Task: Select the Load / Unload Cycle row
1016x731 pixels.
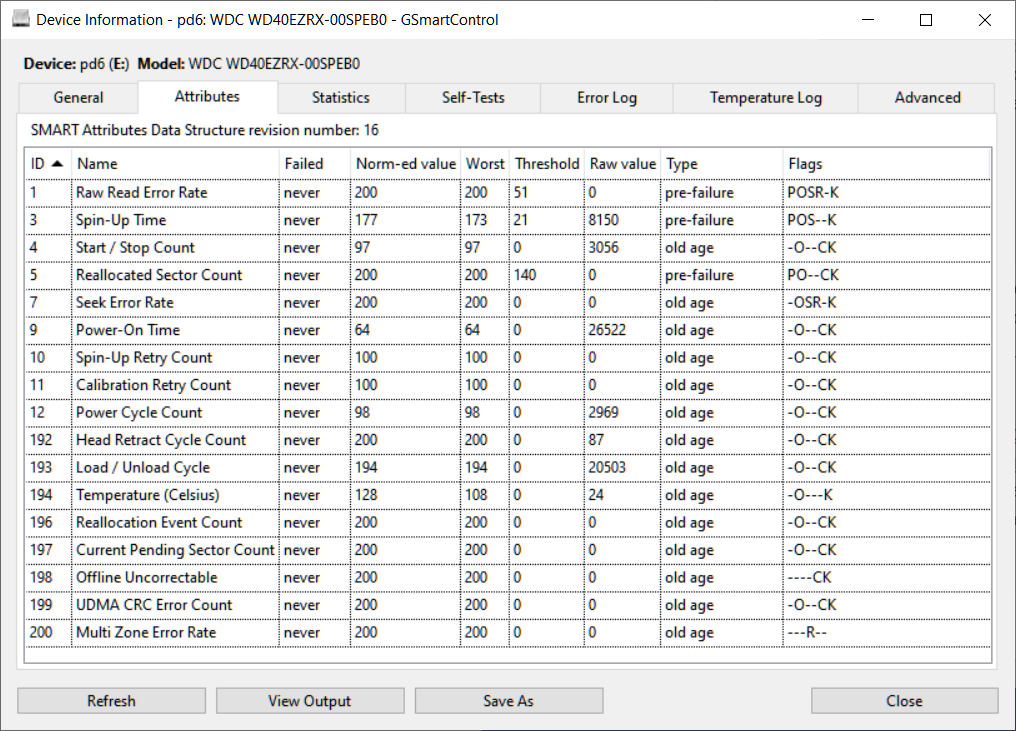Action: 508,467
